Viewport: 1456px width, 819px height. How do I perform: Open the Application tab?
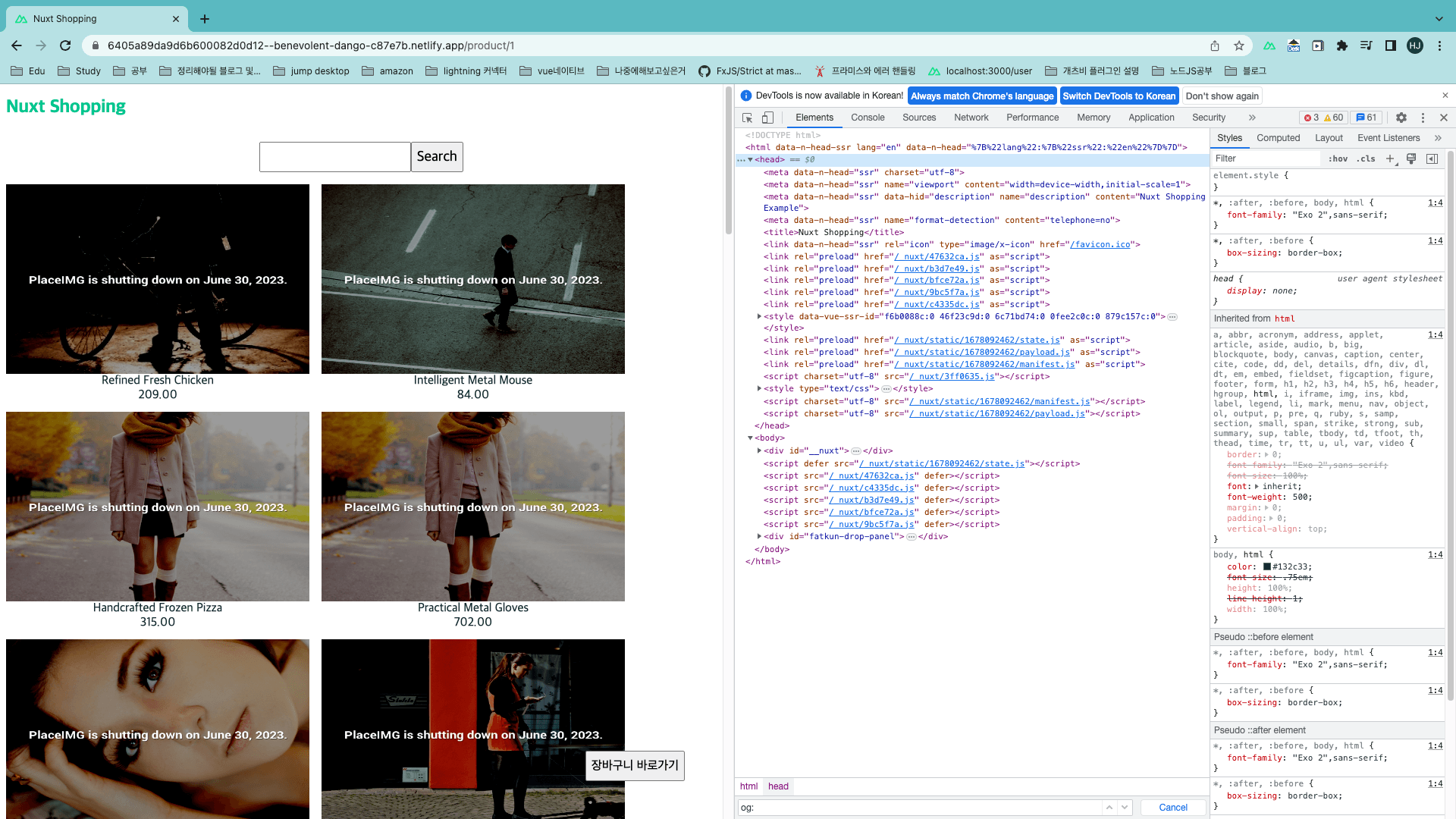1151,118
